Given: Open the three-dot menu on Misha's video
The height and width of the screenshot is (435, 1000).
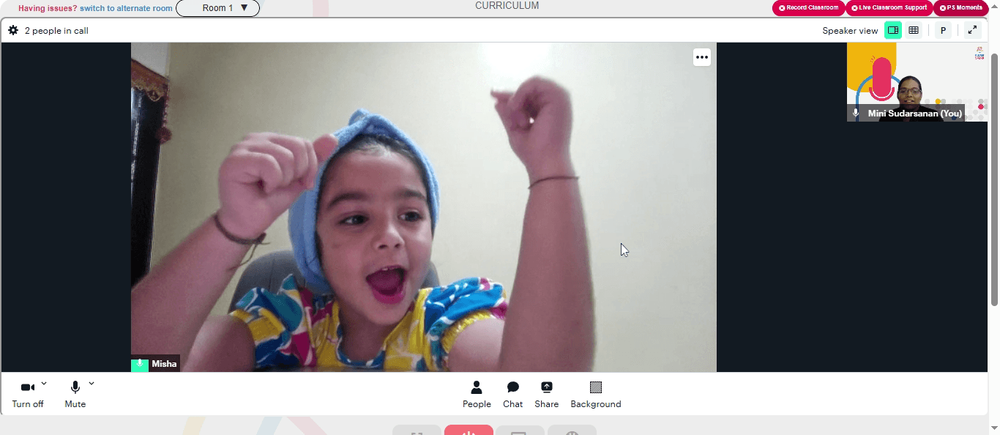Looking at the screenshot, I should coord(702,57).
